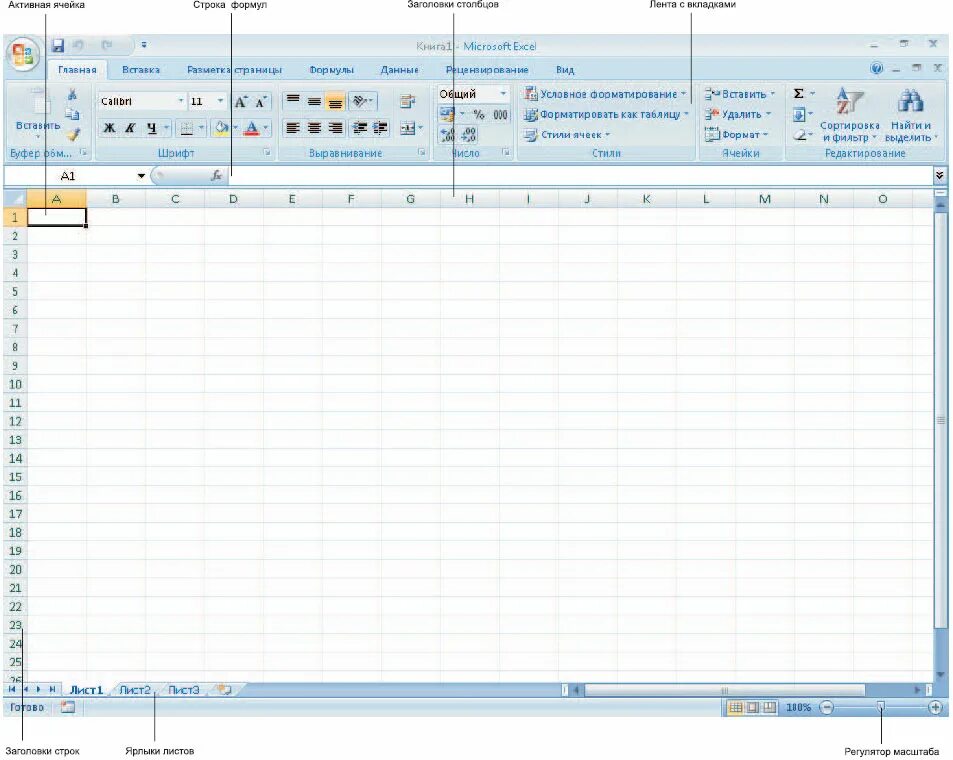Customize Quick Access Toolbar dropdown arrow
The height and width of the screenshot is (760, 953).
point(144,45)
